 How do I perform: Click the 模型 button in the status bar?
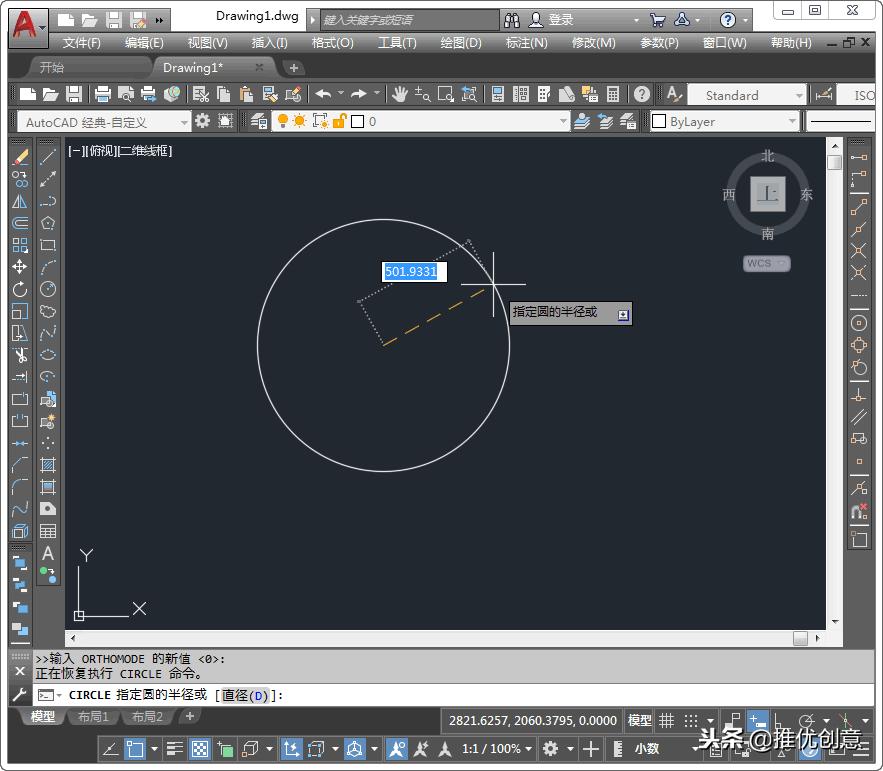639,720
